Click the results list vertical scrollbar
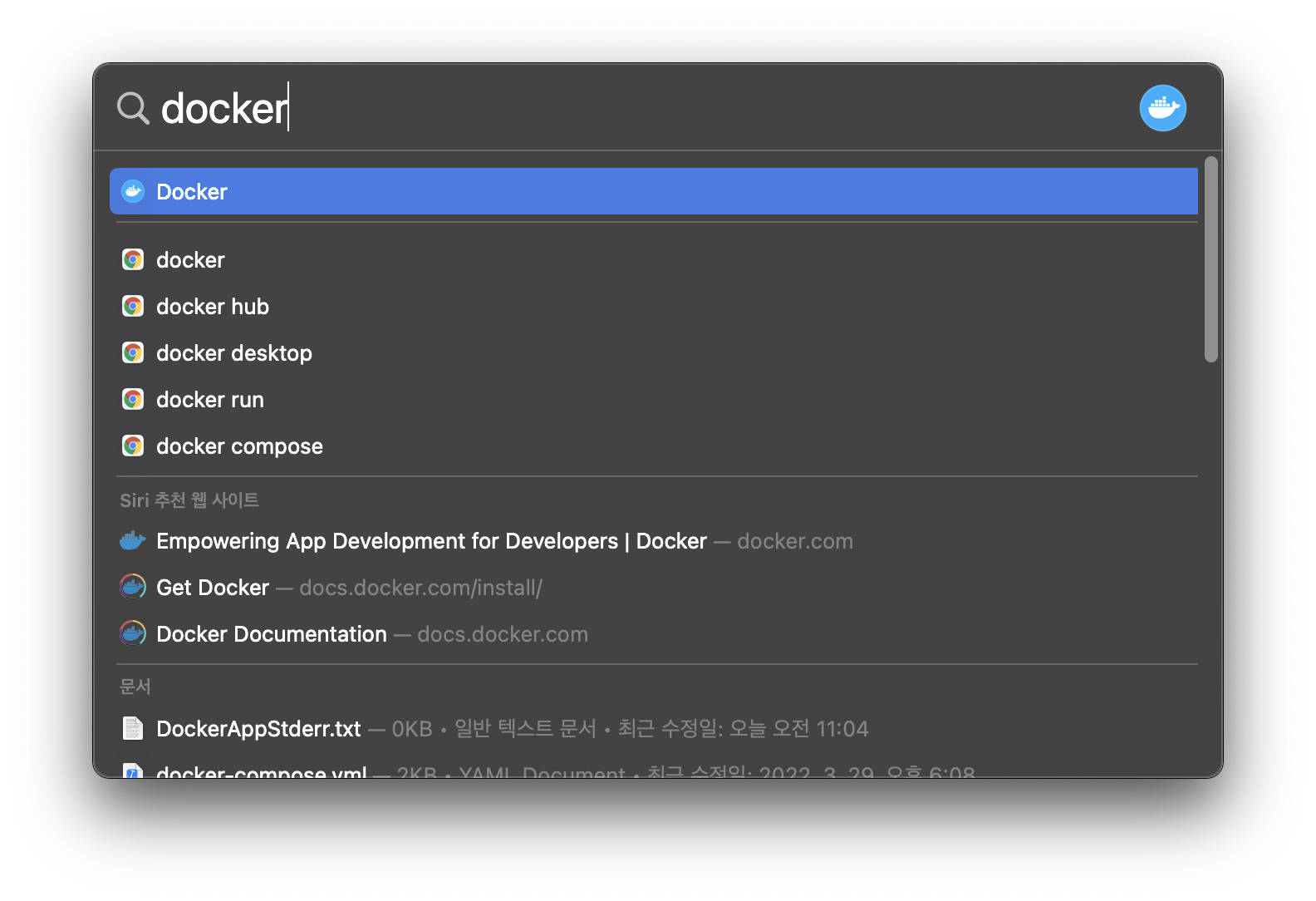Viewport: 1316px width, 901px height. click(1210, 259)
